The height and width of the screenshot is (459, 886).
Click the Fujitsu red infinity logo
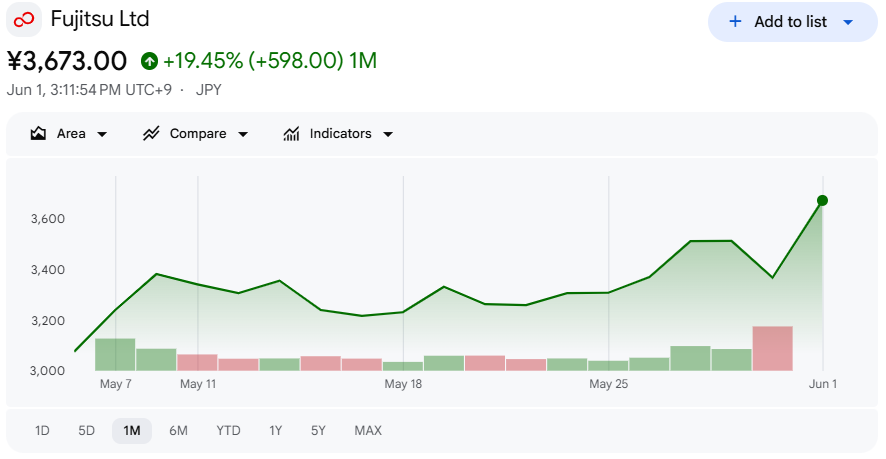24,20
